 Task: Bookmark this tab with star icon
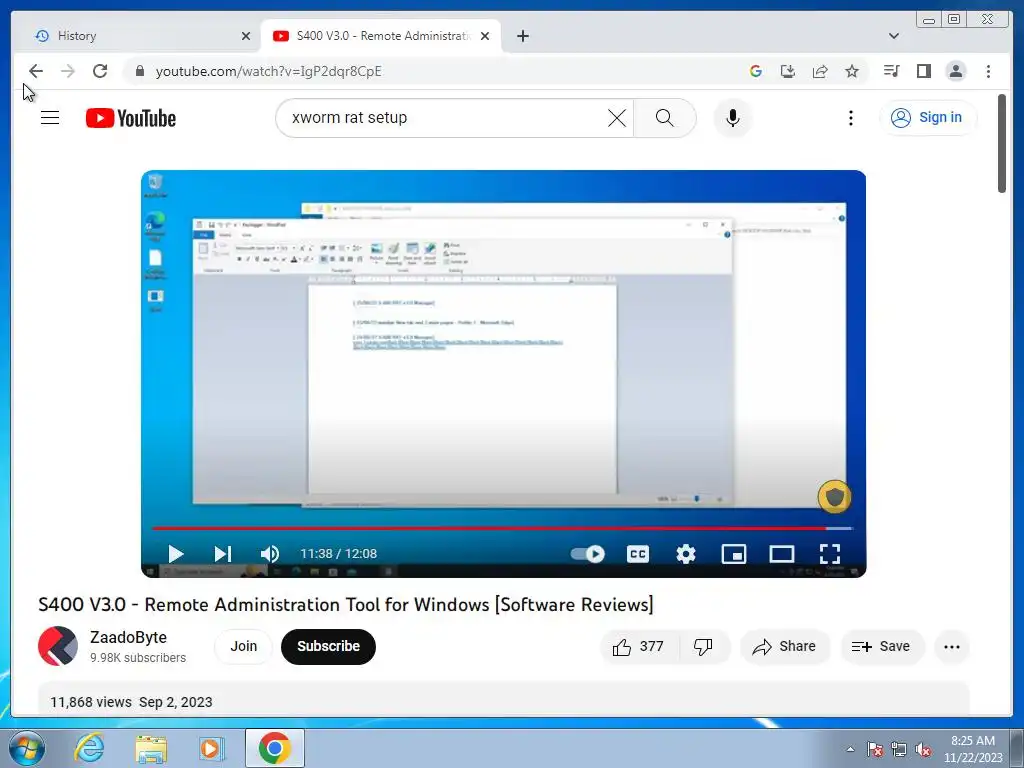click(x=852, y=71)
